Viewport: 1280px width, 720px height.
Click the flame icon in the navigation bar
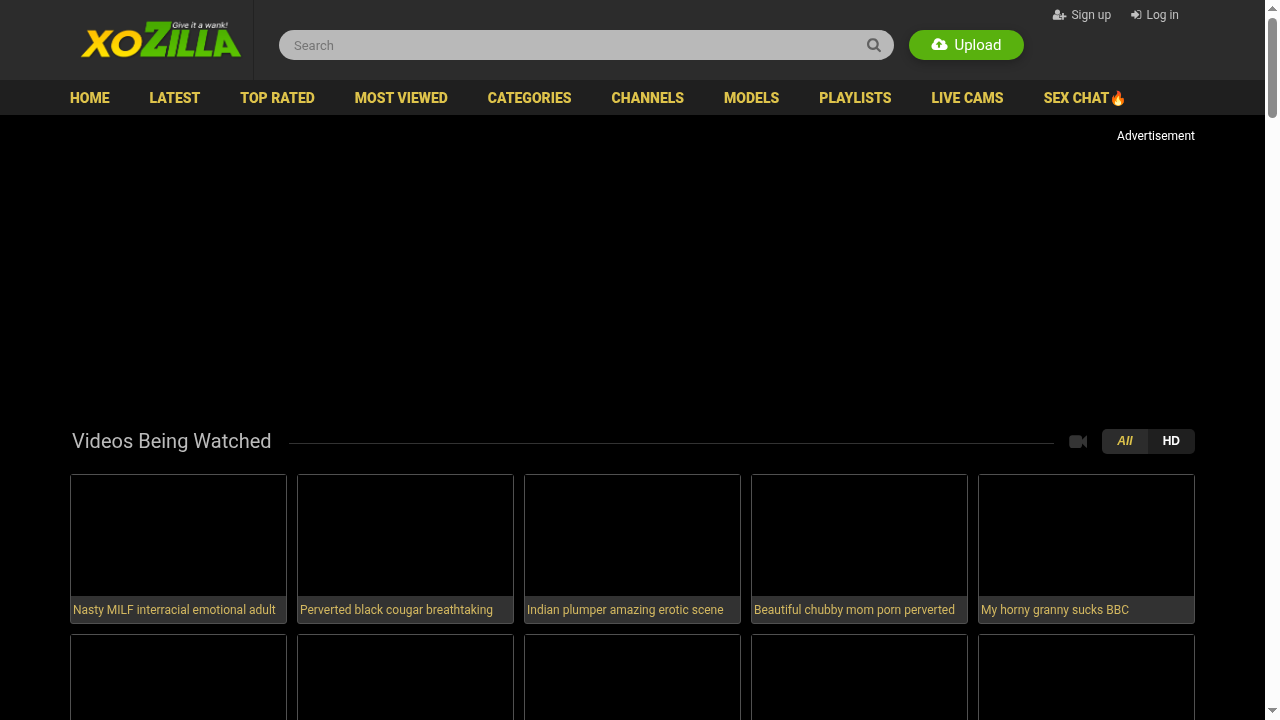coord(1118,98)
